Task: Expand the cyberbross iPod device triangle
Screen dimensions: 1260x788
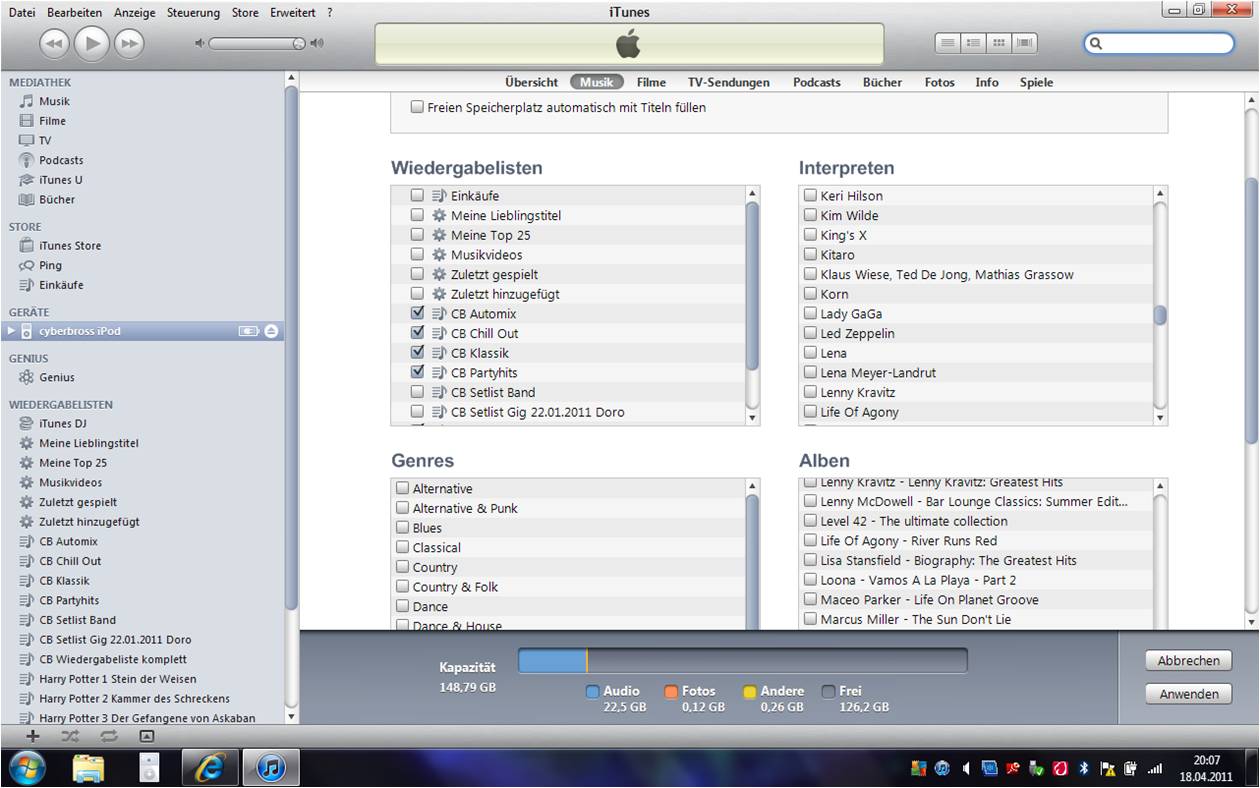Action: click(11, 331)
